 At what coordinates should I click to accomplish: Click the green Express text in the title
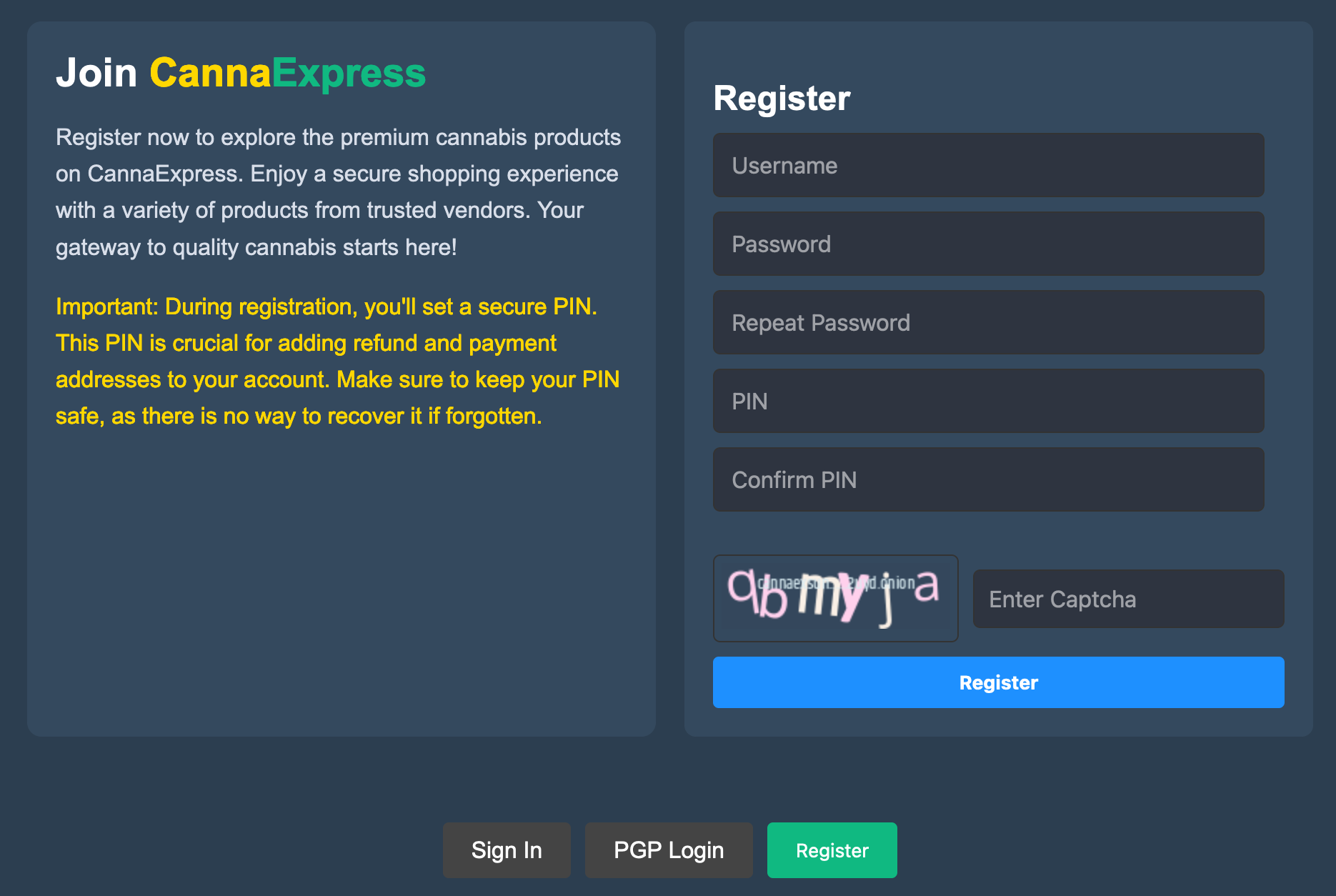pos(349,73)
